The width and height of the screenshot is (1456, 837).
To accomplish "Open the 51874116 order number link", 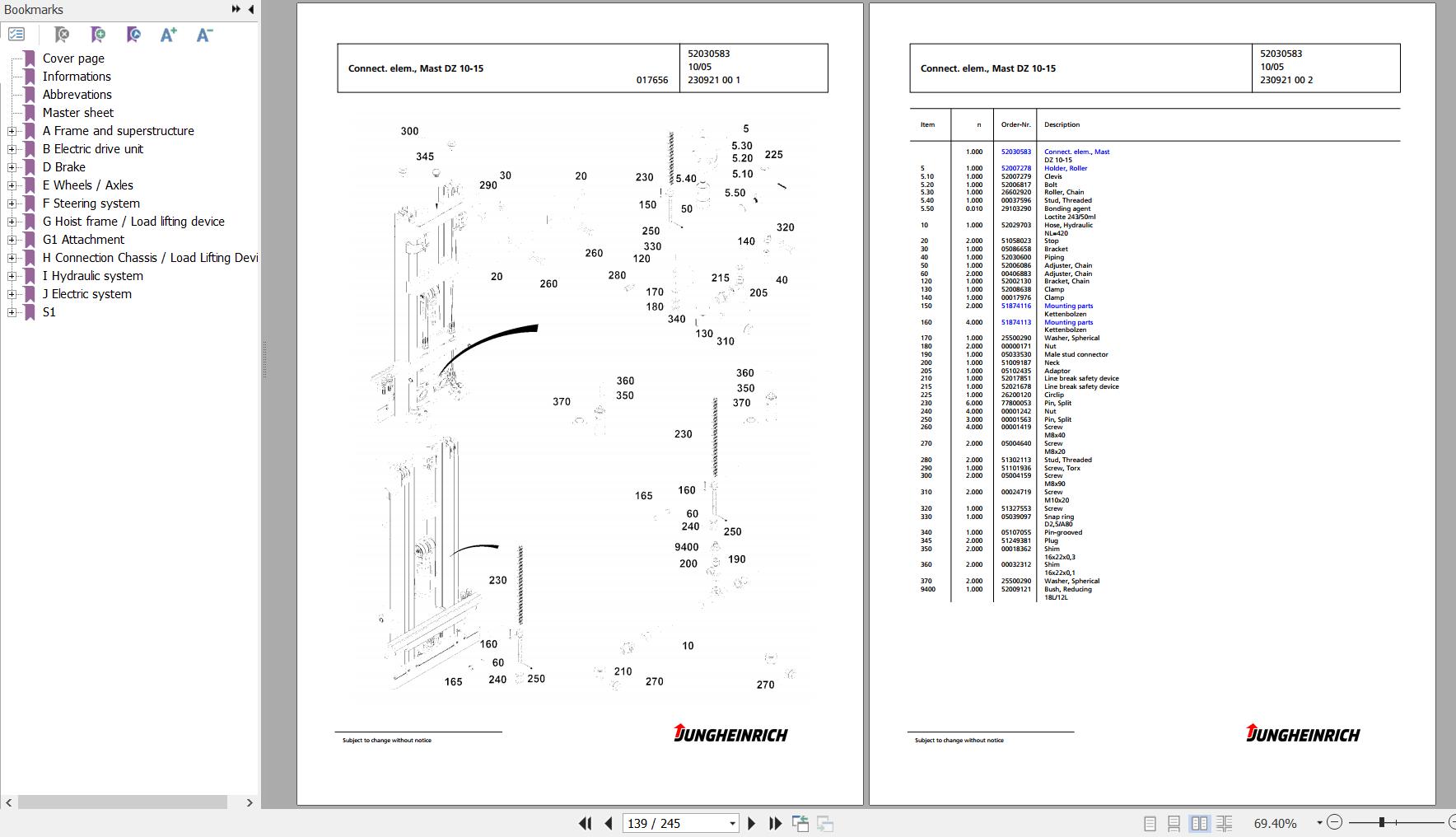I will (x=1015, y=306).
